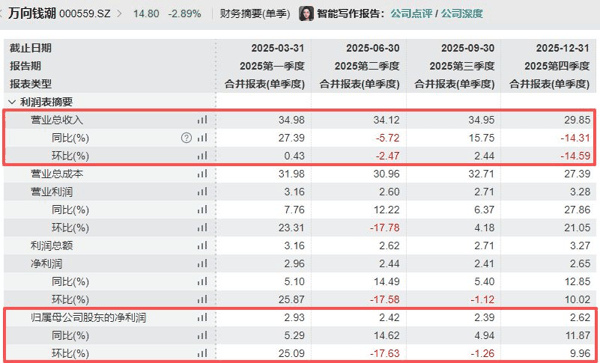Click the arrow after 000559.SZ
The width and height of the screenshot is (600, 363).
[x=119, y=14]
